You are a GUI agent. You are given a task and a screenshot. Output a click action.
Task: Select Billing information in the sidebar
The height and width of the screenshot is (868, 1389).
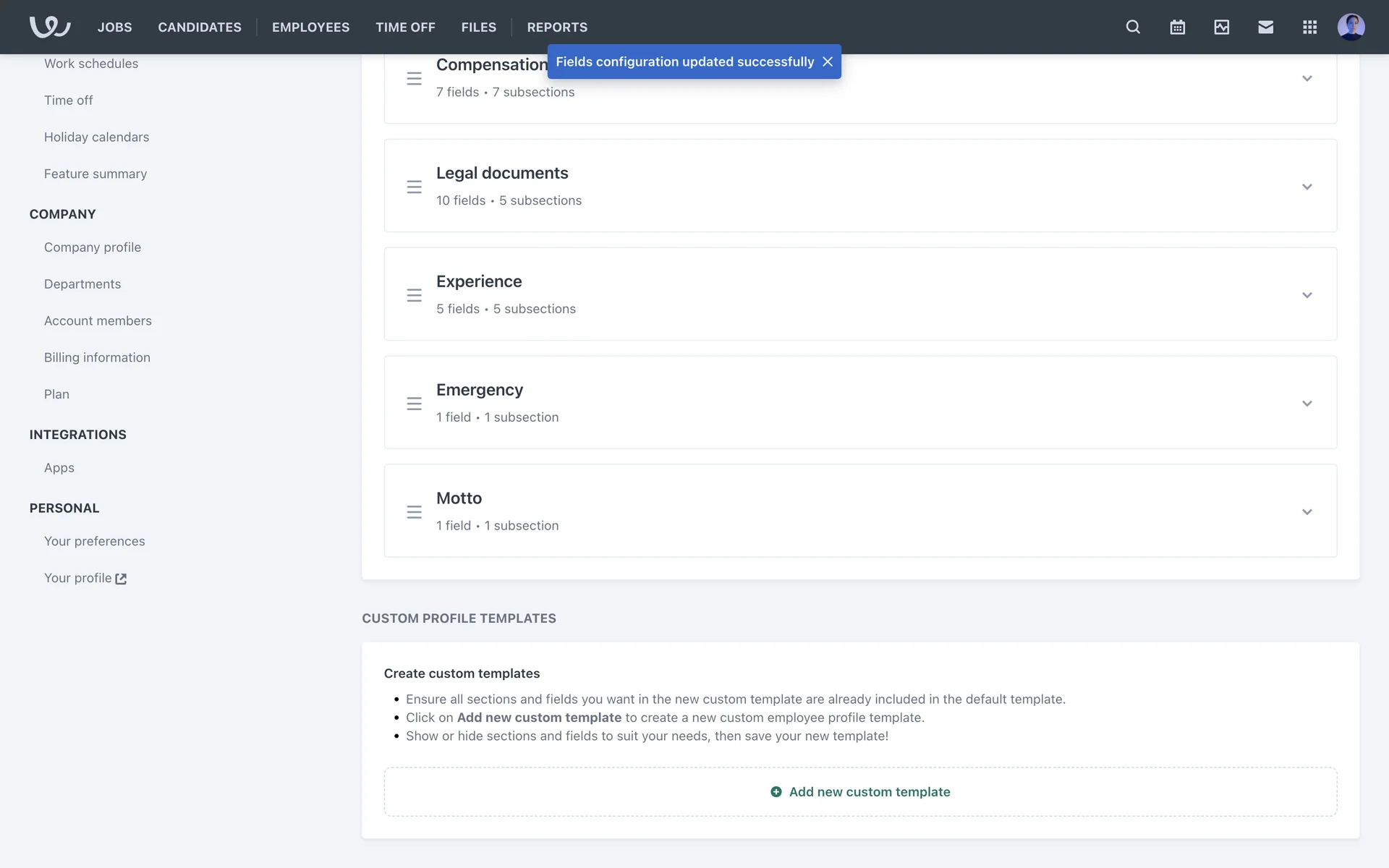point(97,357)
